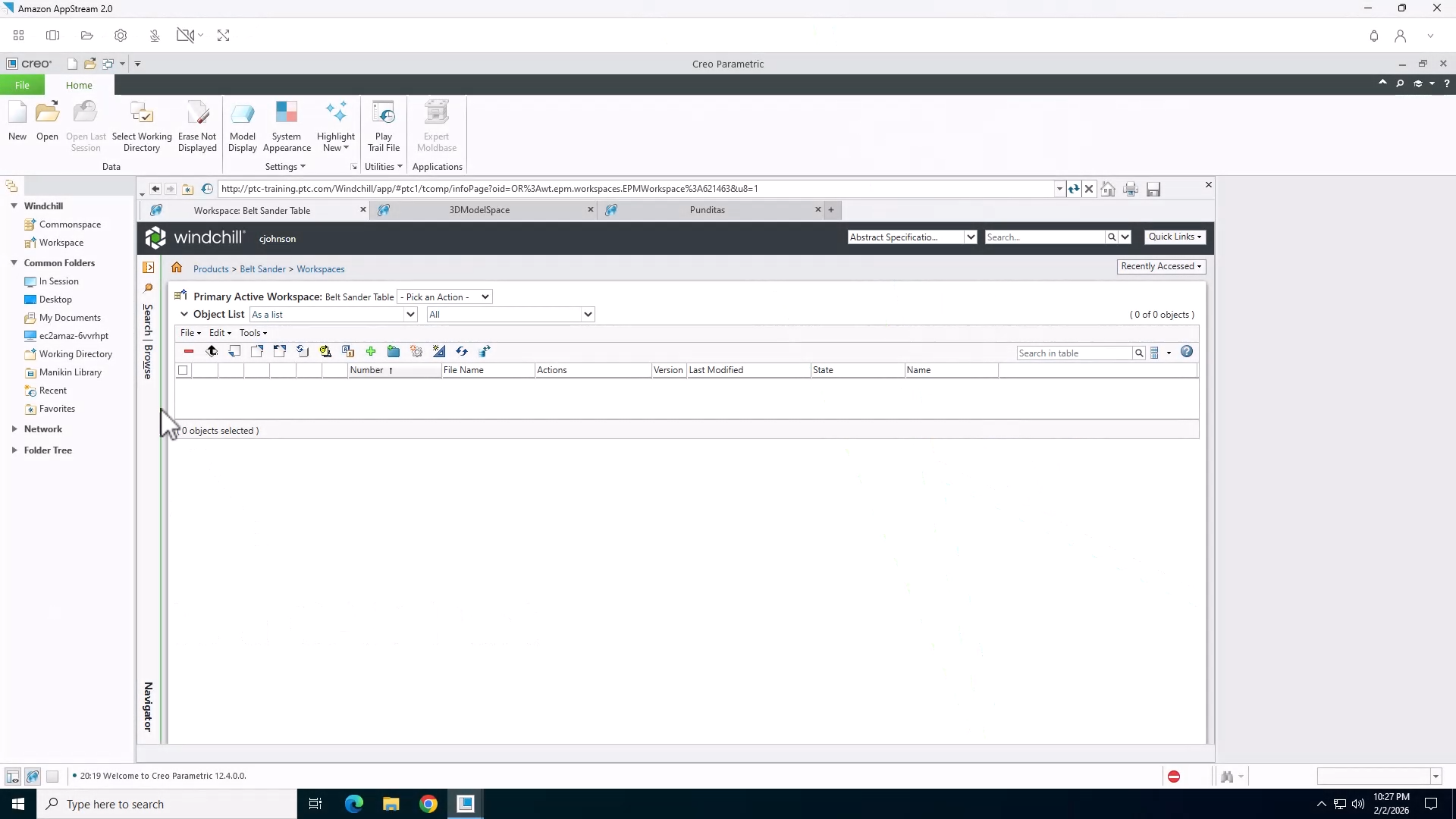This screenshot has height=819, width=1456.
Task: Click the browser save page icon
Action: pyautogui.click(x=1153, y=189)
